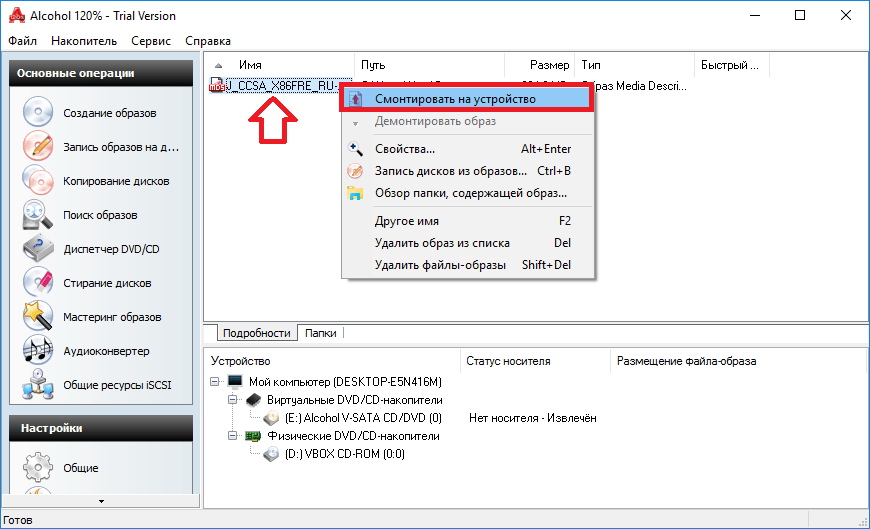Select the J_CCSA_X86FRE_RU image file name
Viewport: 870px width, 529px height.
pos(281,85)
